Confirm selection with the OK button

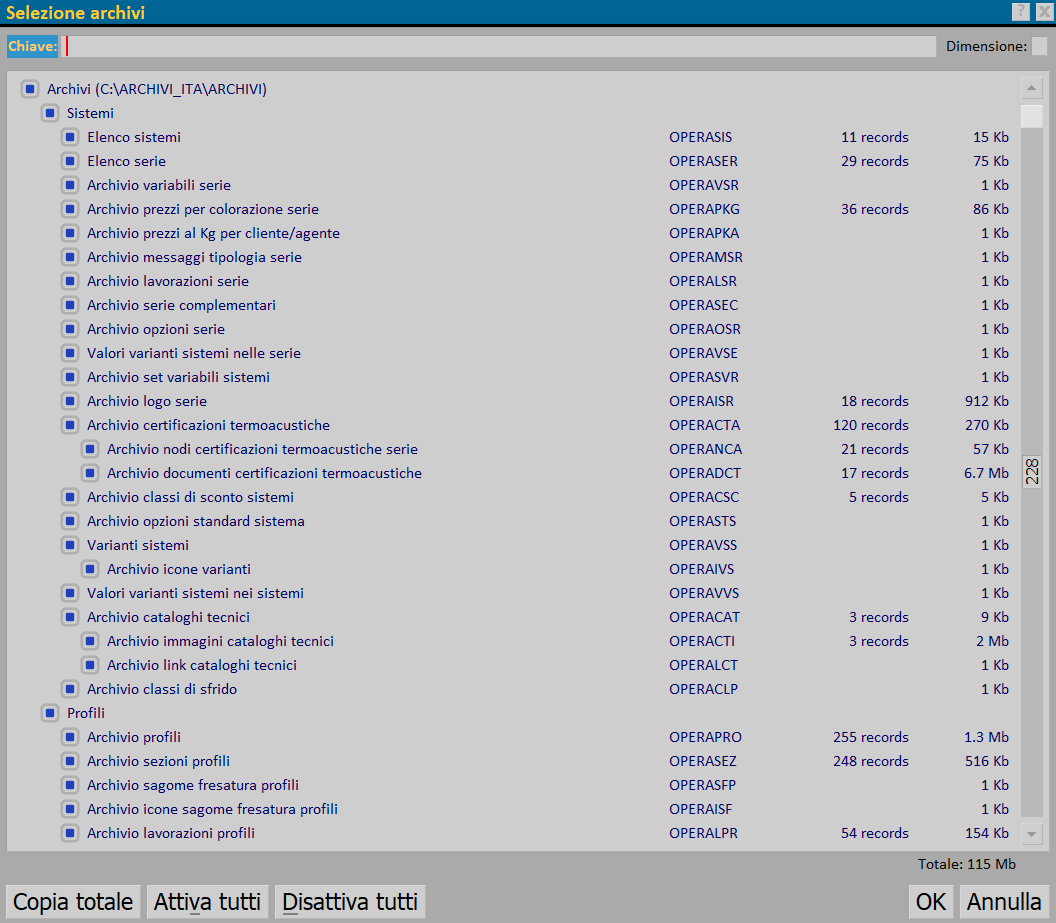[930, 902]
